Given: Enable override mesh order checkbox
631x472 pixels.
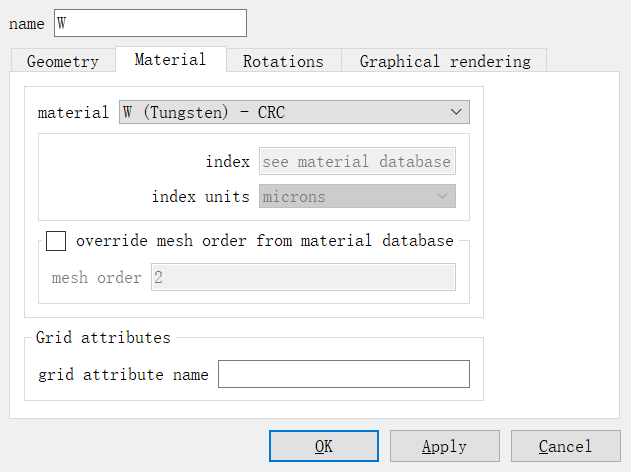Looking at the screenshot, I should [57, 241].
